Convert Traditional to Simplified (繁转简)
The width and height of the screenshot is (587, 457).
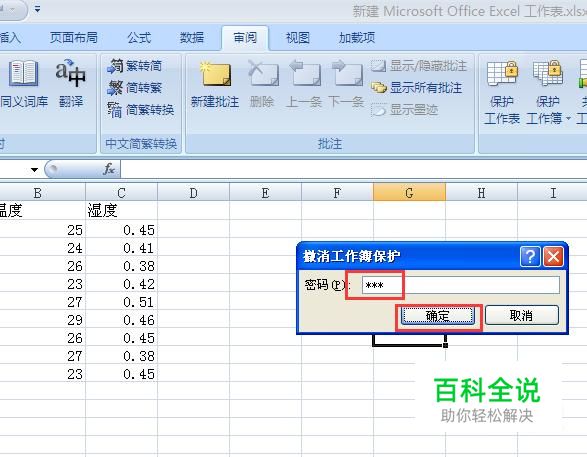[135, 66]
